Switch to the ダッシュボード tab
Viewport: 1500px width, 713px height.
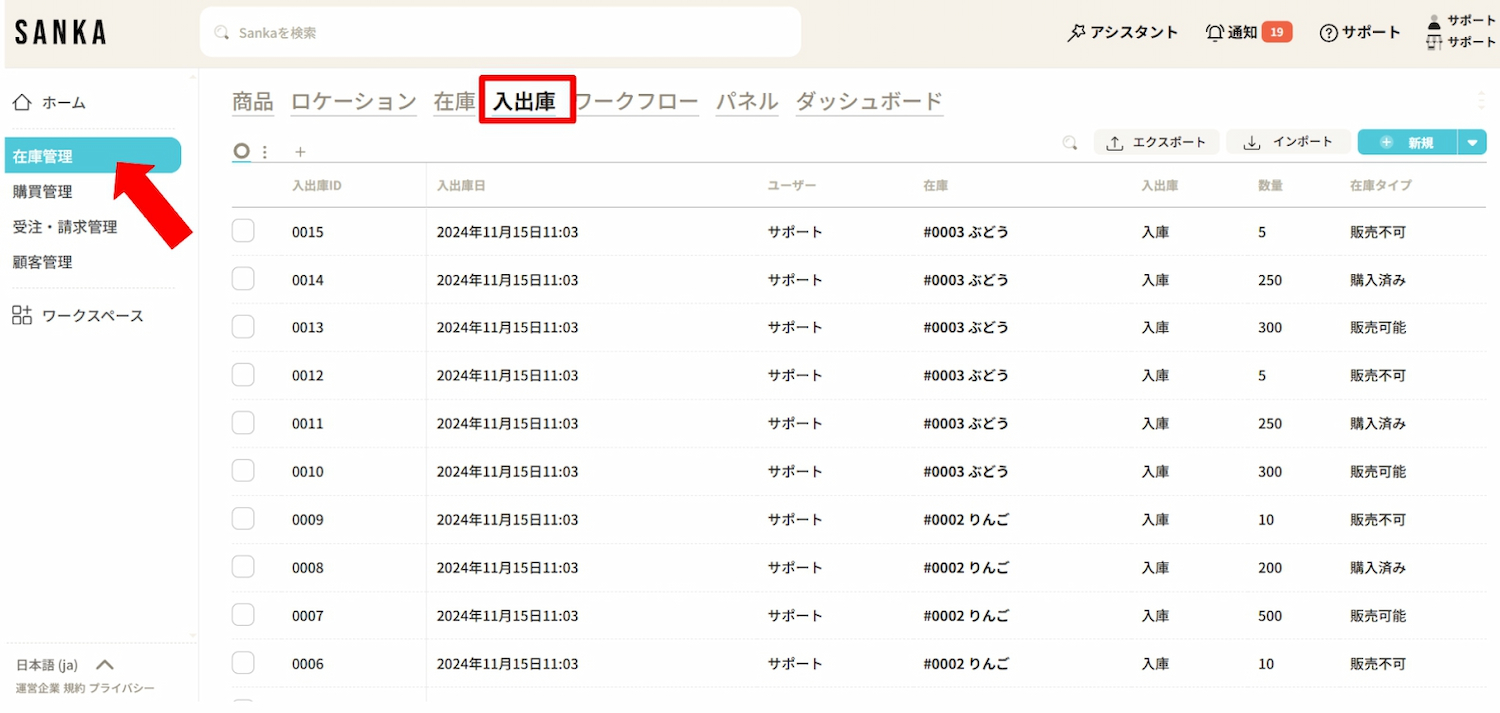coord(870,101)
